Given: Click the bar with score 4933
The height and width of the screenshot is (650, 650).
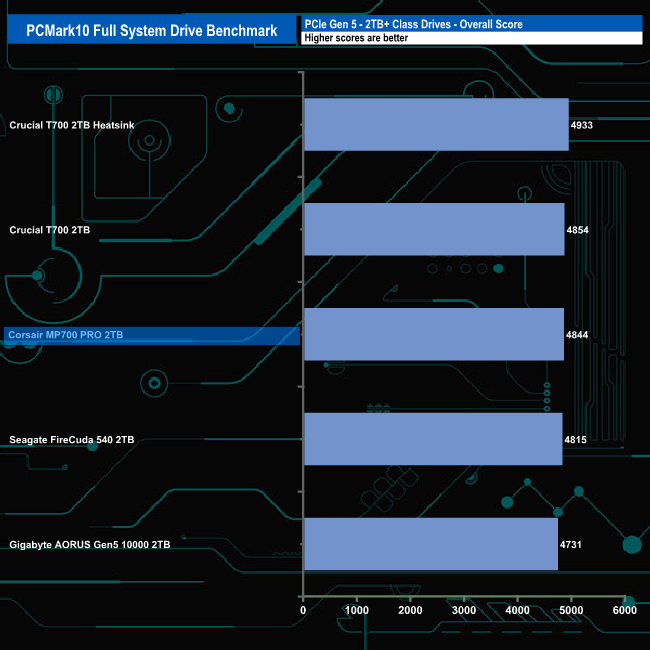Looking at the screenshot, I should [437, 124].
